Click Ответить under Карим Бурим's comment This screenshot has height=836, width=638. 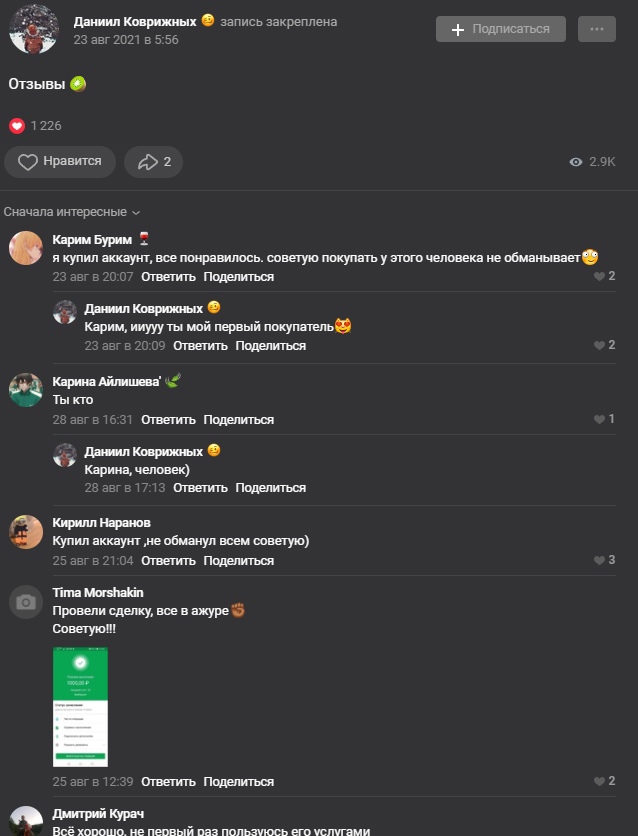tap(168, 277)
